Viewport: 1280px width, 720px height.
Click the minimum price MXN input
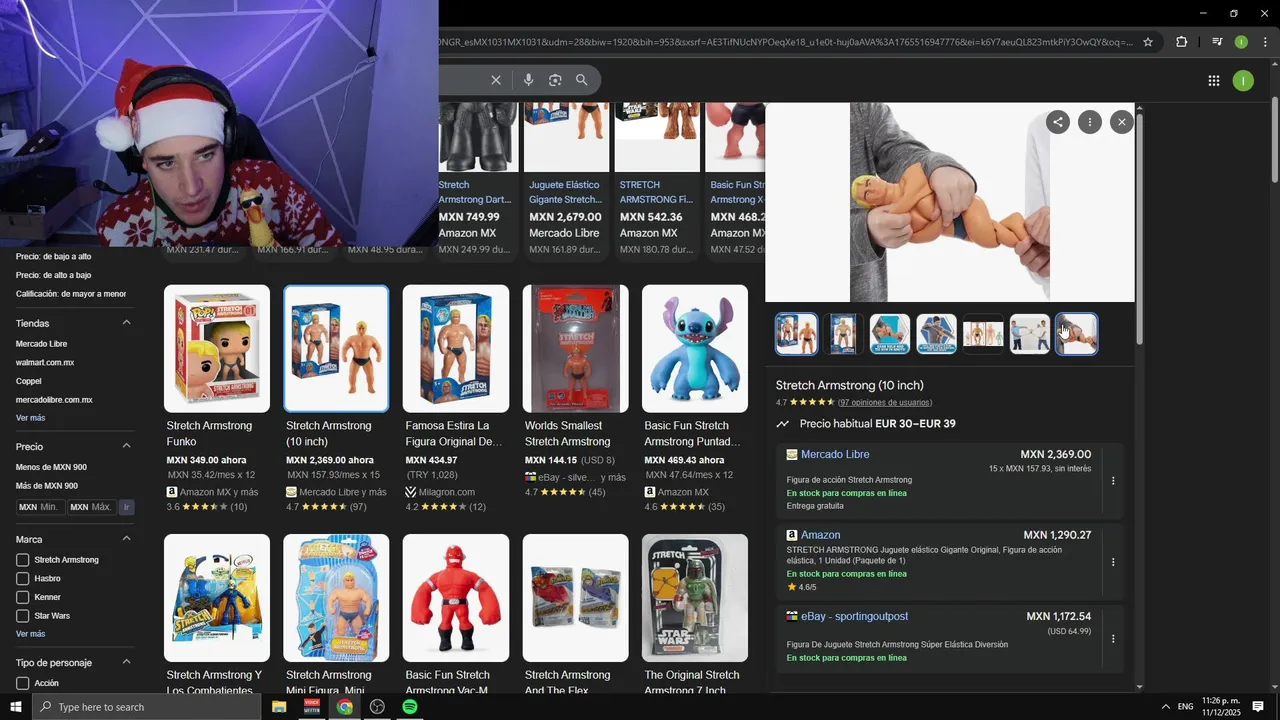coord(40,507)
